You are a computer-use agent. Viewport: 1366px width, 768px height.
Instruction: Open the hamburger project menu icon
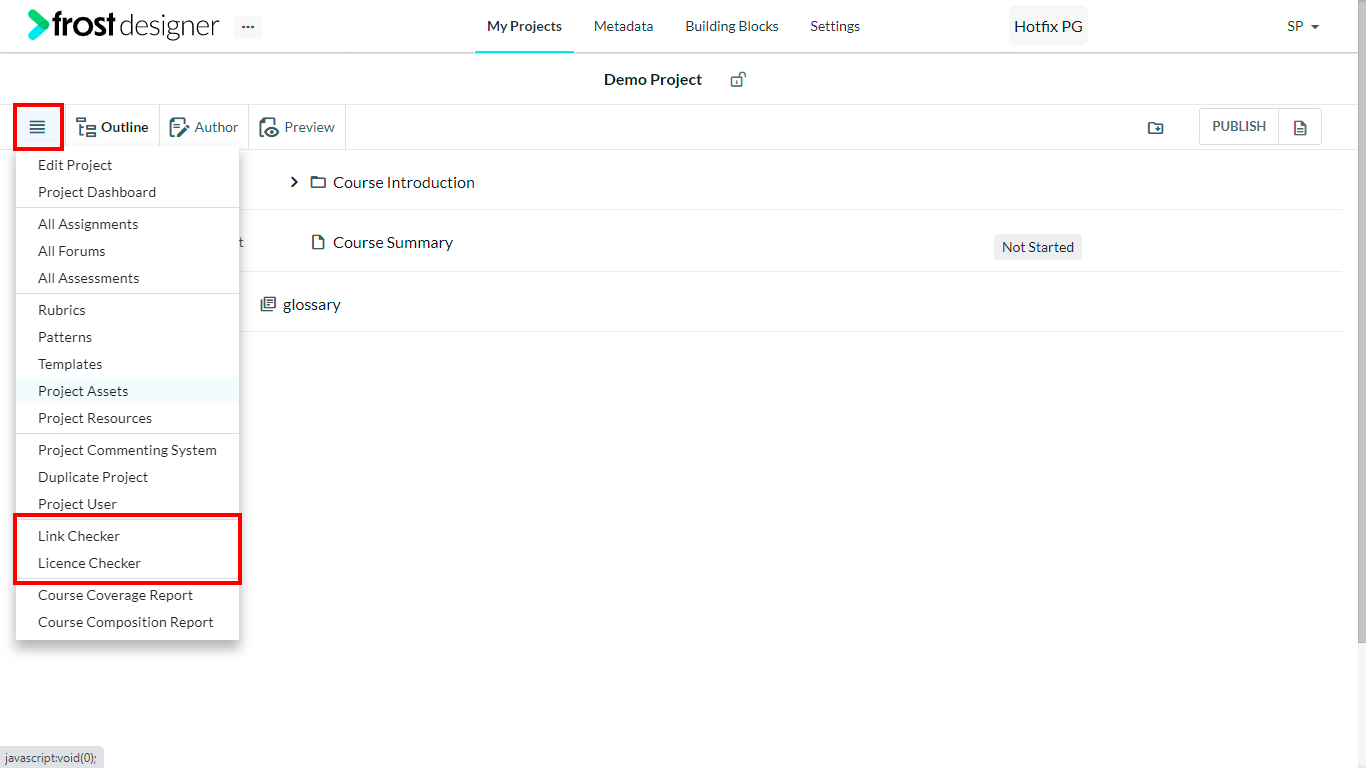[38, 127]
